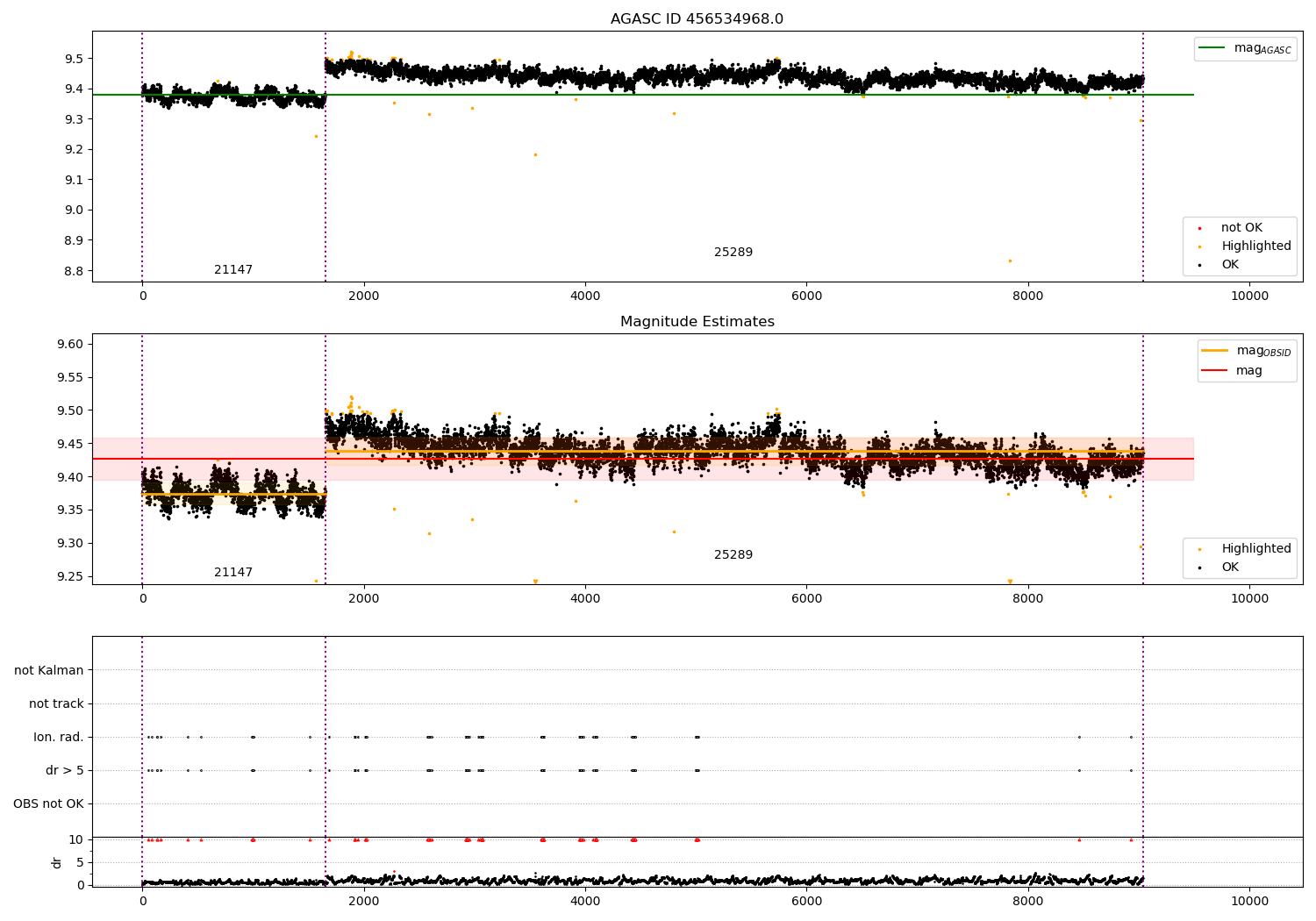
Task: Click the 9.60 tick on Magnitude Estimates plot
Action: pos(71,344)
